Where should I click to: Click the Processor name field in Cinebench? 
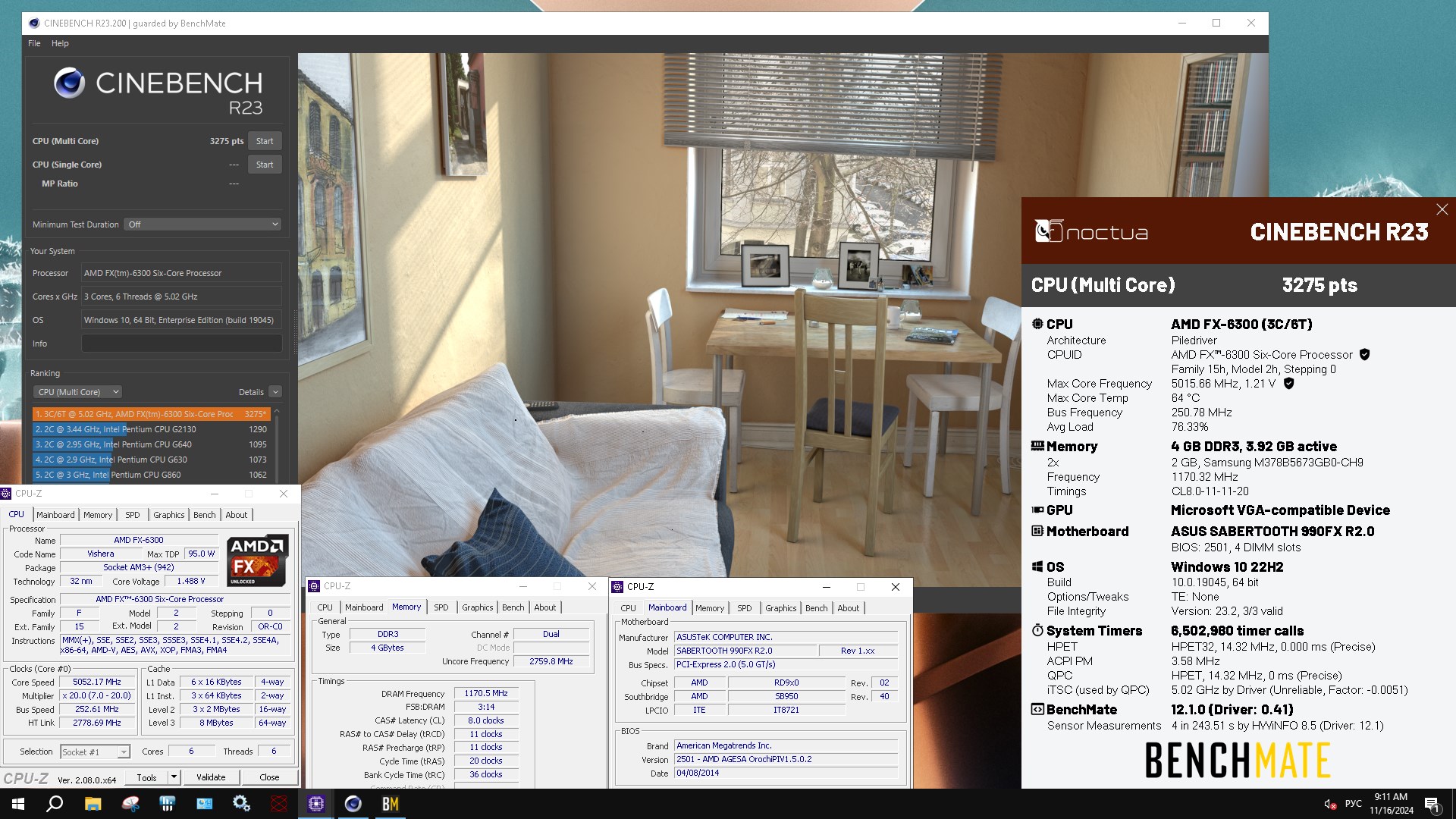181,273
